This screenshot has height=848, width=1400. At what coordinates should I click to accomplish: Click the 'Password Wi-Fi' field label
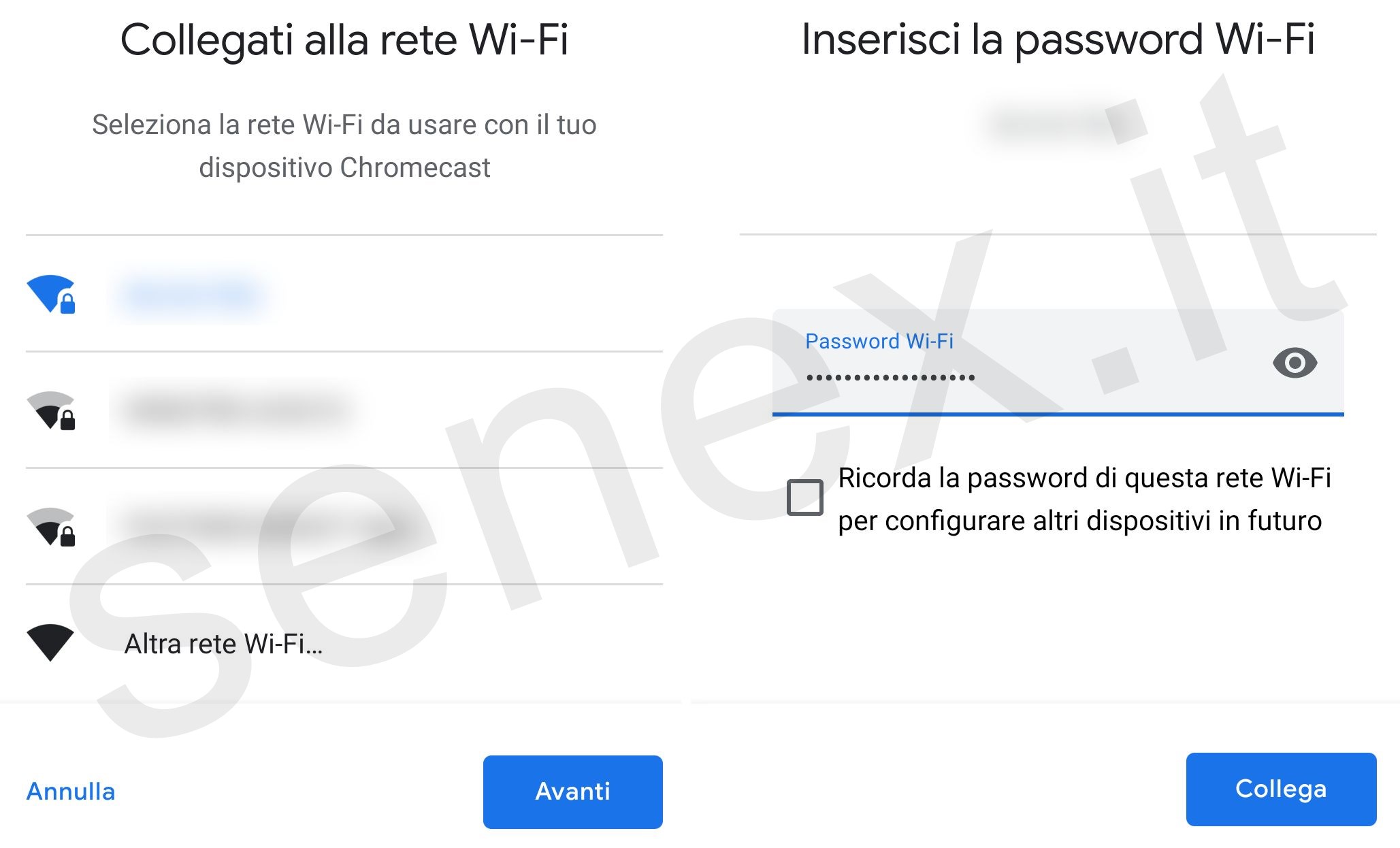click(879, 341)
